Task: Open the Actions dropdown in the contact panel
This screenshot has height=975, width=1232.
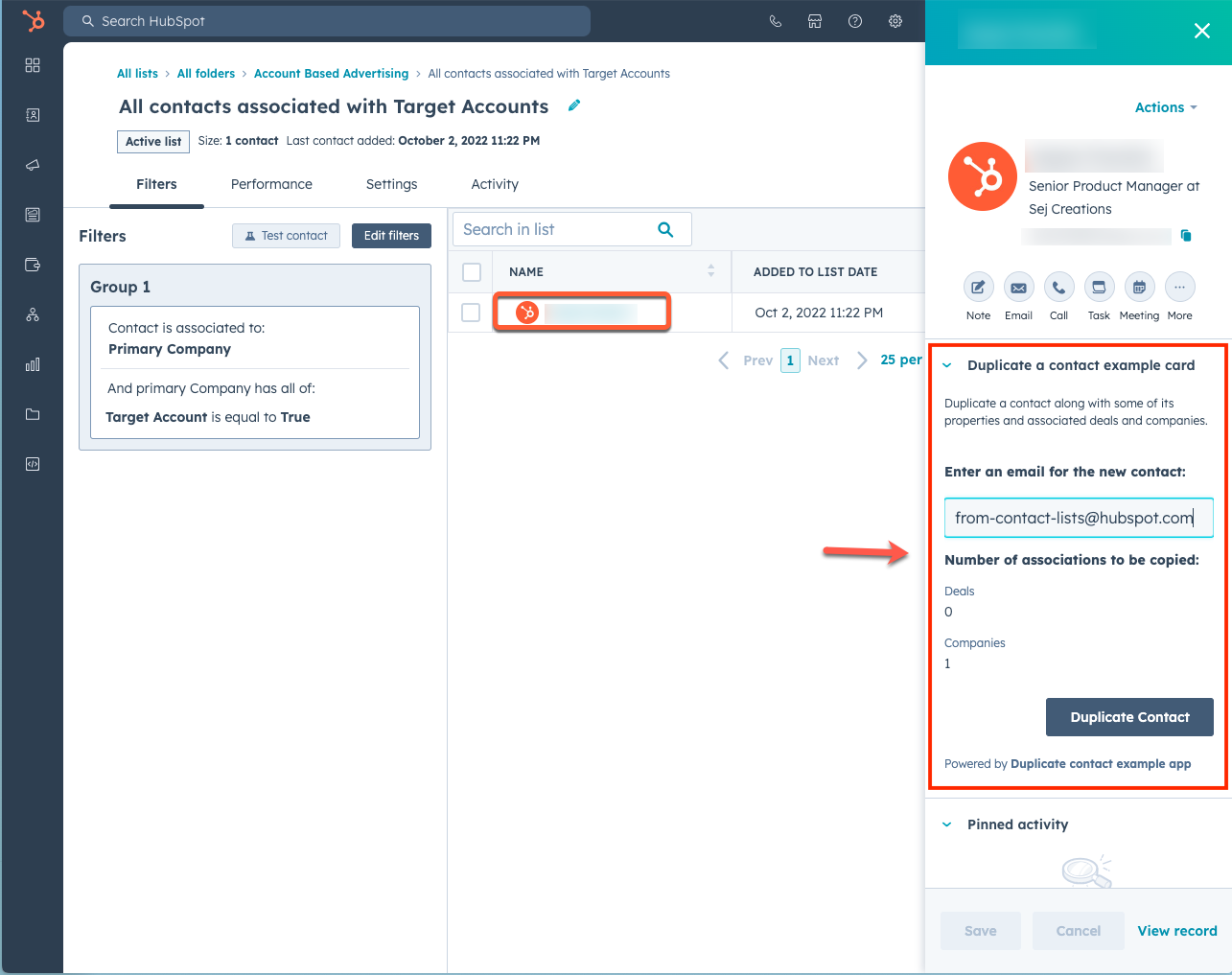Action: (x=1166, y=107)
